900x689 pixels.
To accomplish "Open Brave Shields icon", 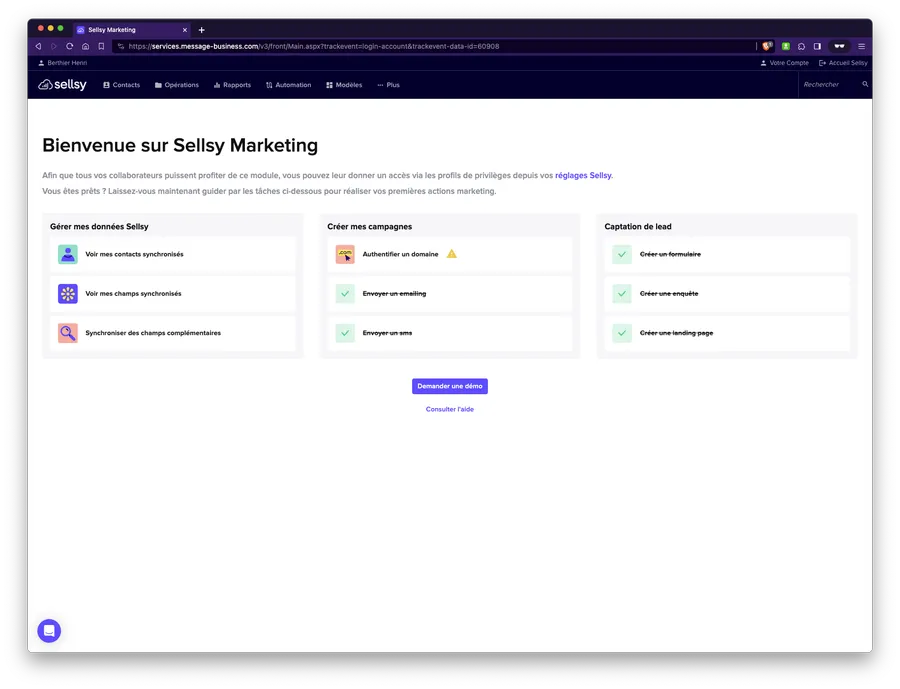I will click(767, 46).
